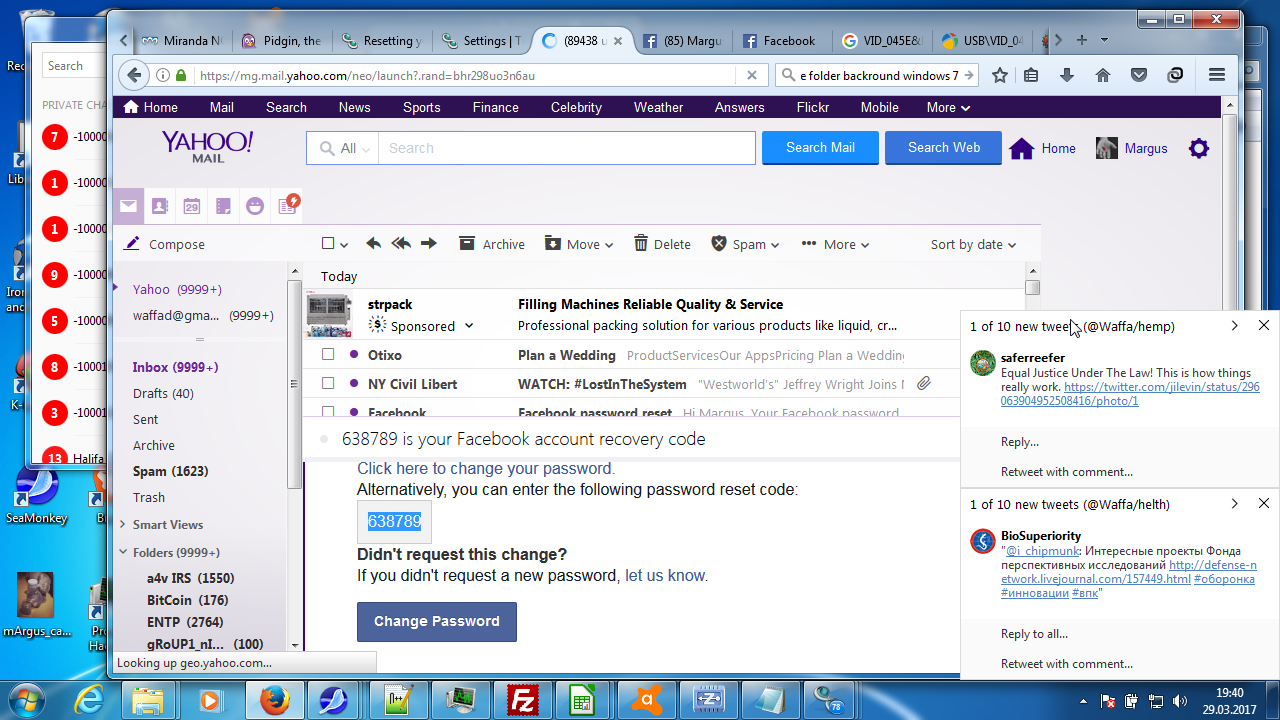Click the attachment paperclip on NY Civil Libert email

924,383
